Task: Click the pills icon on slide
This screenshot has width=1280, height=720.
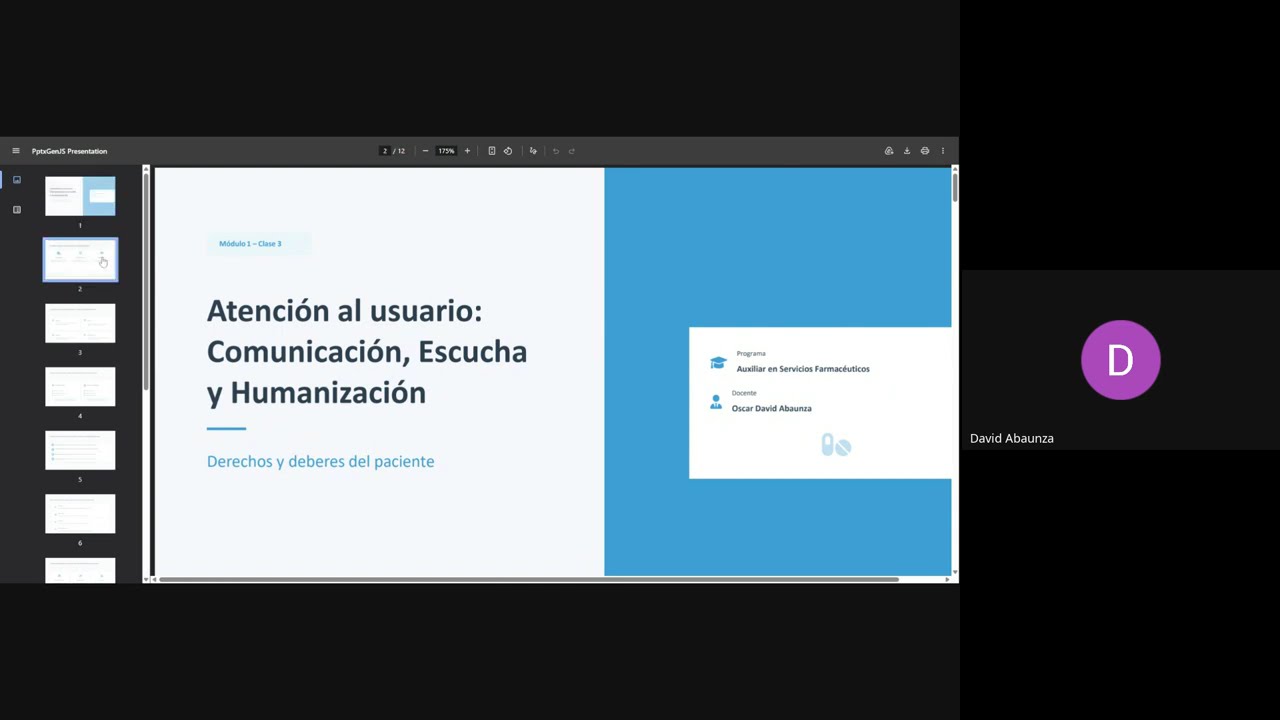Action: pos(836,445)
